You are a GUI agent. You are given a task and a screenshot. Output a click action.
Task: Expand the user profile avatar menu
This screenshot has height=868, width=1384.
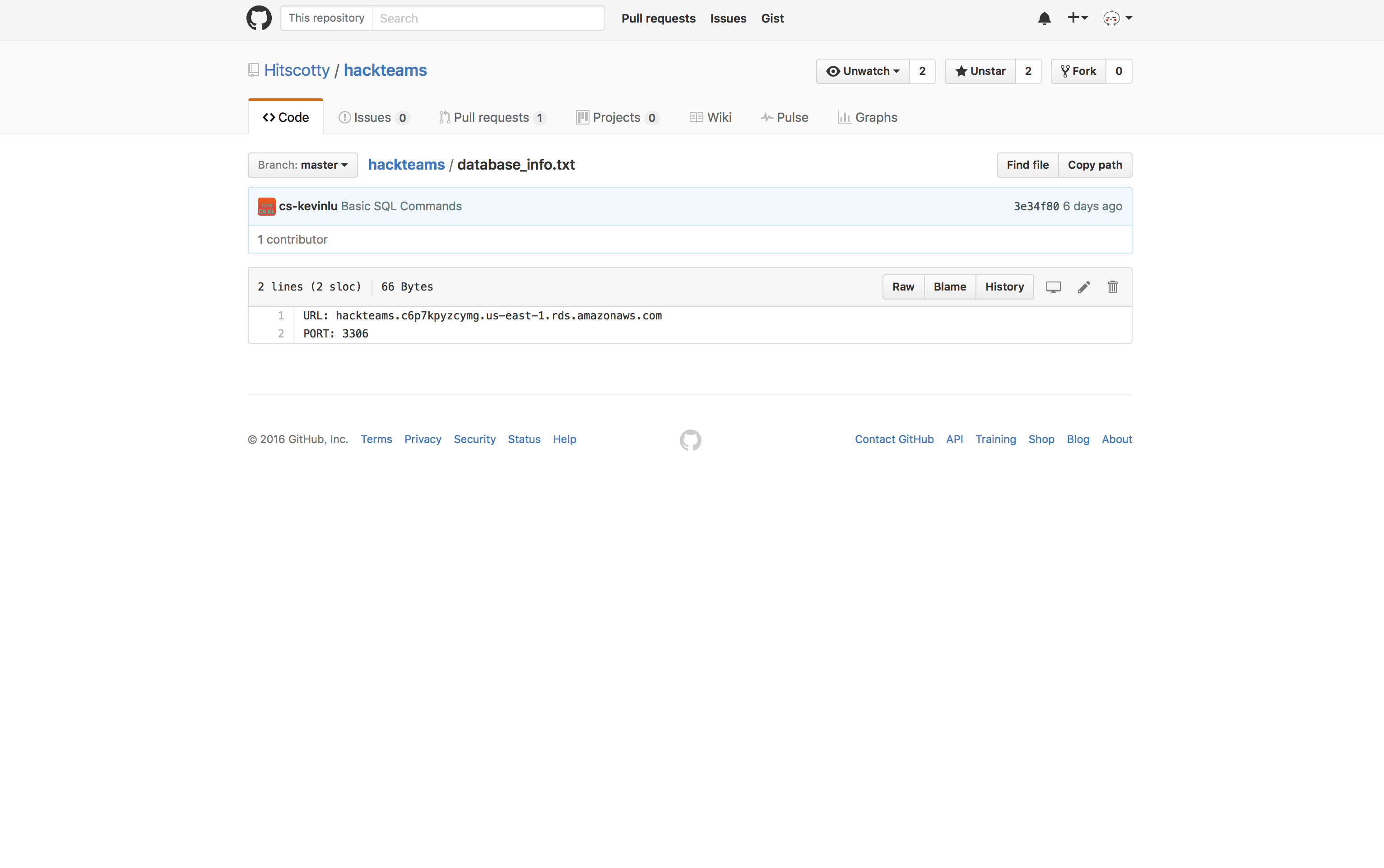click(1117, 18)
